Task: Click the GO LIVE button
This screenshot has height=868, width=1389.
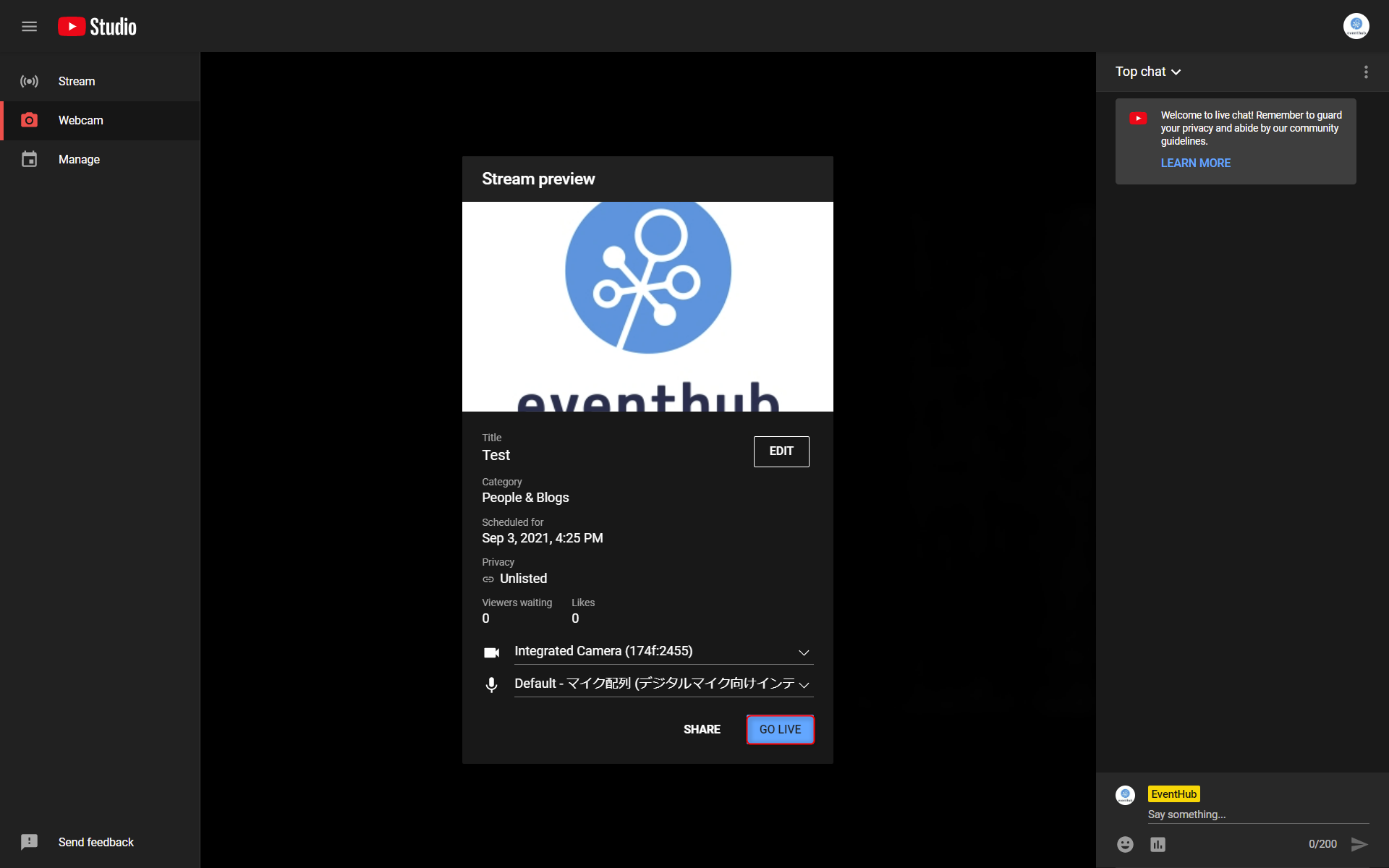Action: click(780, 729)
